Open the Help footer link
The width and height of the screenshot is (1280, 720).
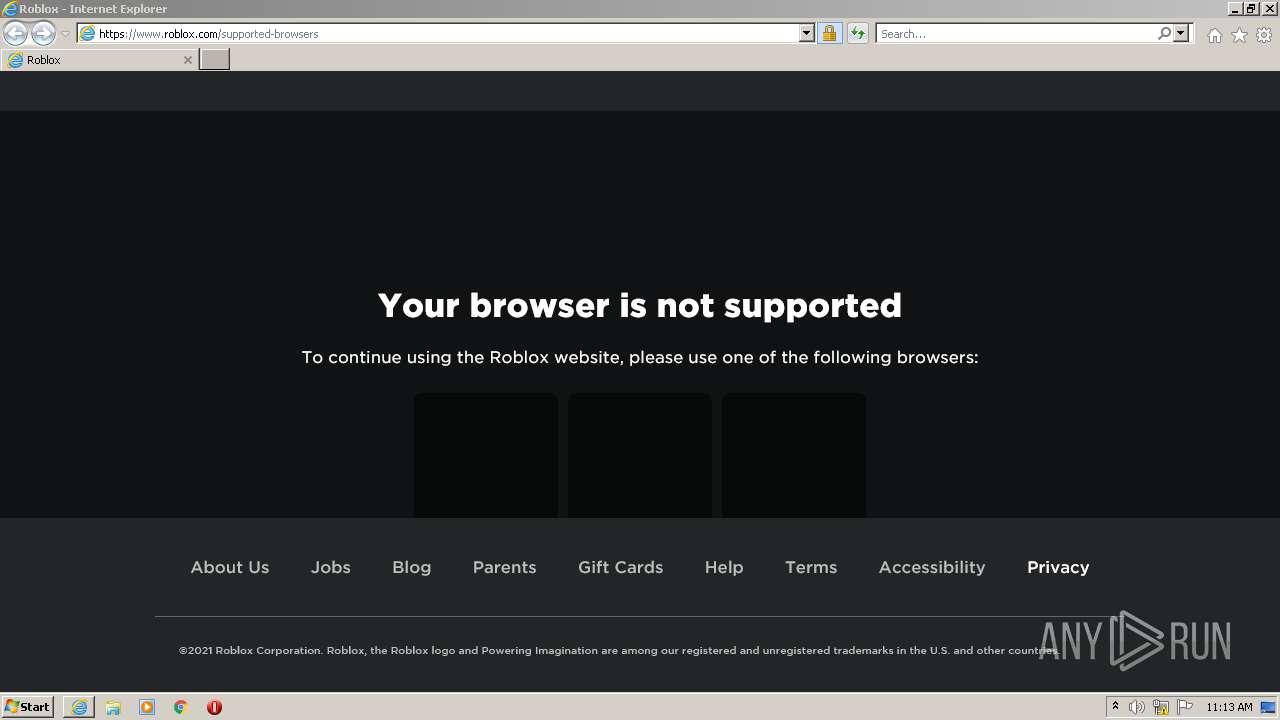[724, 567]
